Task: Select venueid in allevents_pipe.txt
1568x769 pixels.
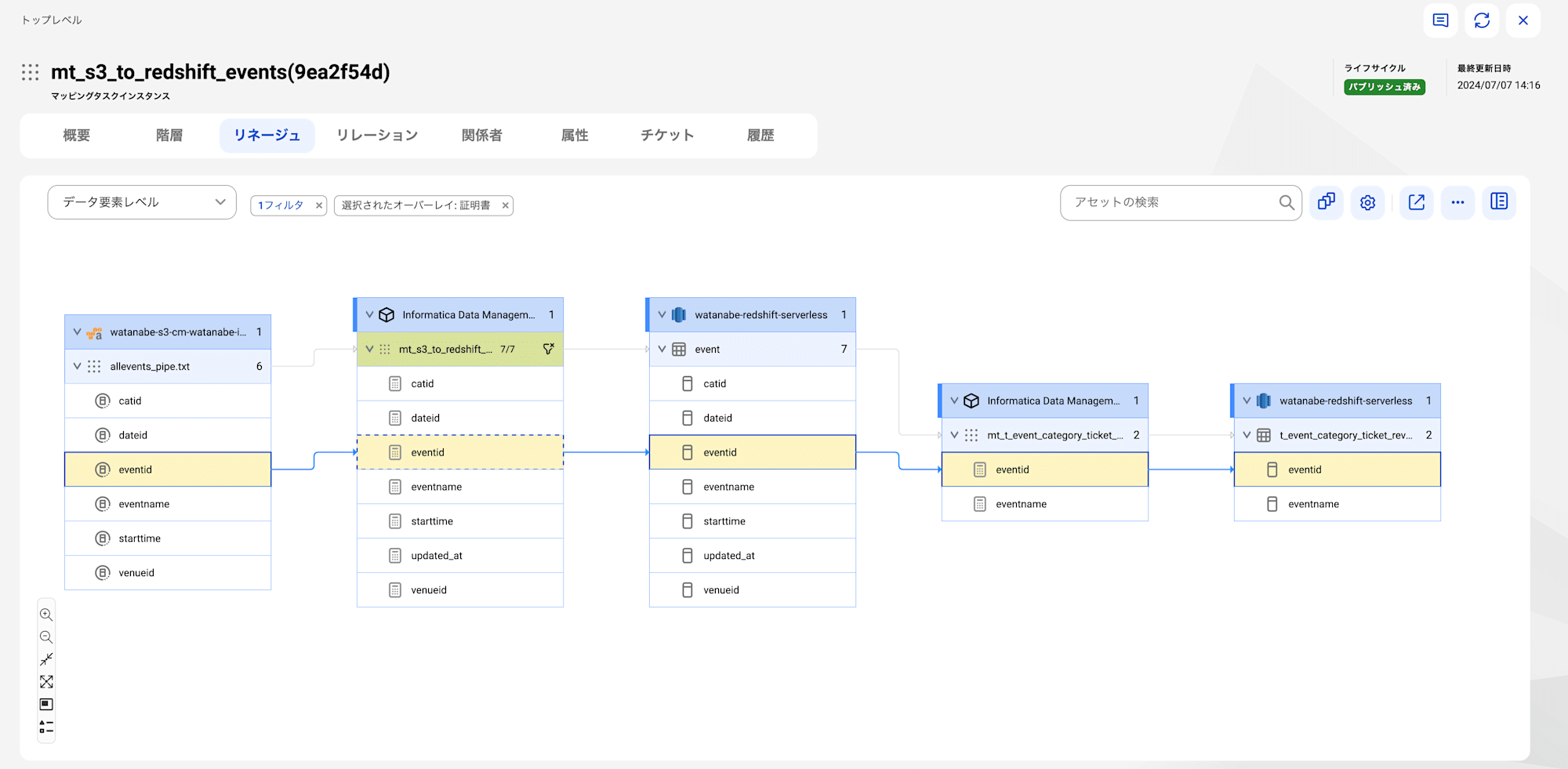Action: tap(168, 573)
